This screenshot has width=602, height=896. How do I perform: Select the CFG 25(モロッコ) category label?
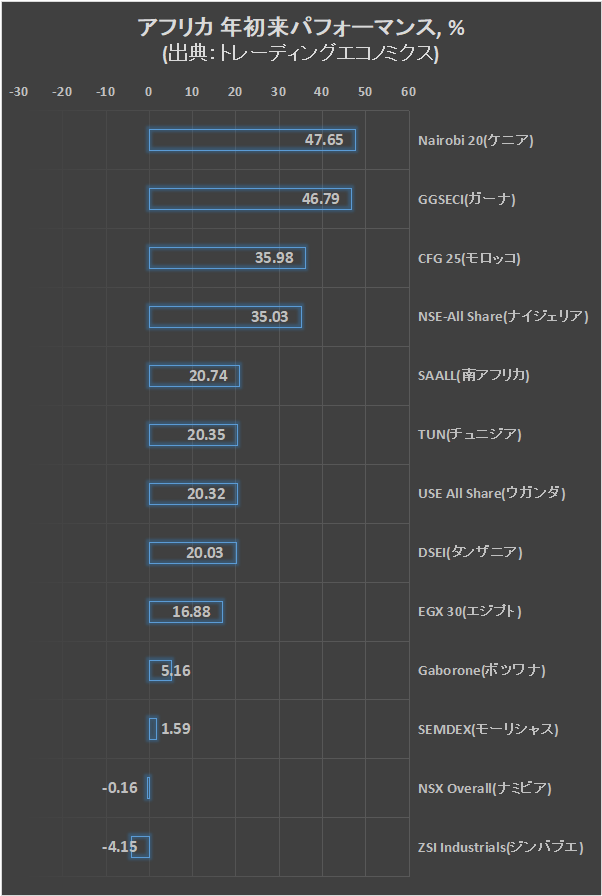pyautogui.click(x=469, y=258)
